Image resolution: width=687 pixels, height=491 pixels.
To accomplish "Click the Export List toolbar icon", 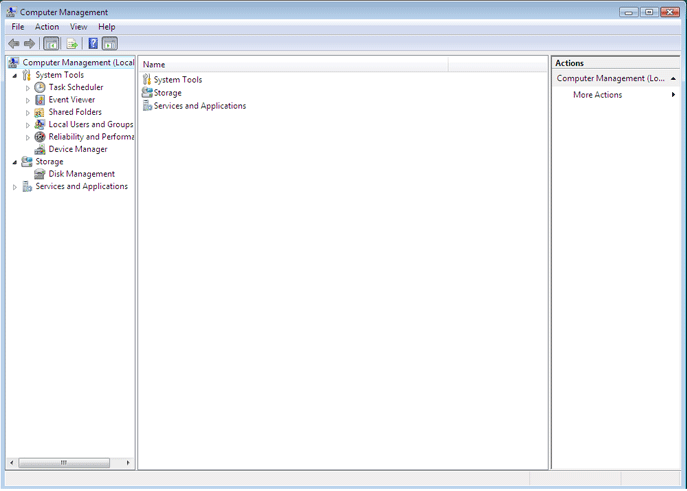I will [72, 43].
